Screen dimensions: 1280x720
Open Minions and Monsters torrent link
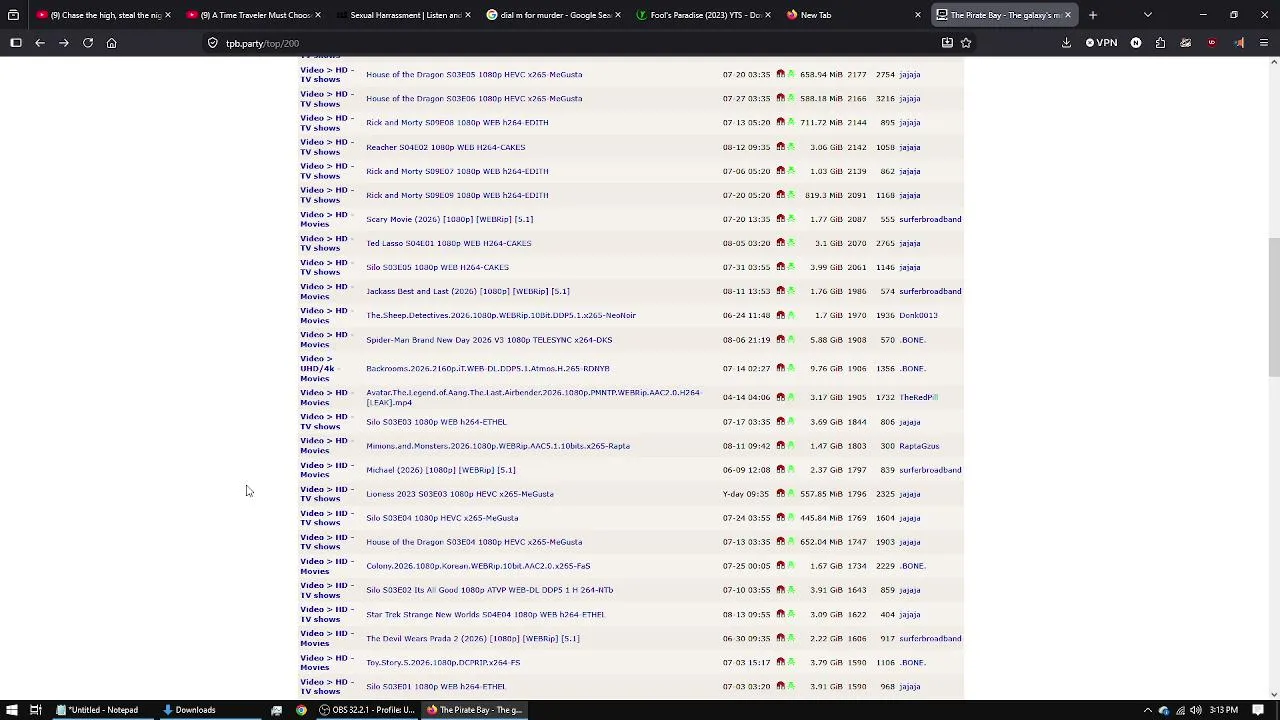pyautogui.click(x=498, y=446)
